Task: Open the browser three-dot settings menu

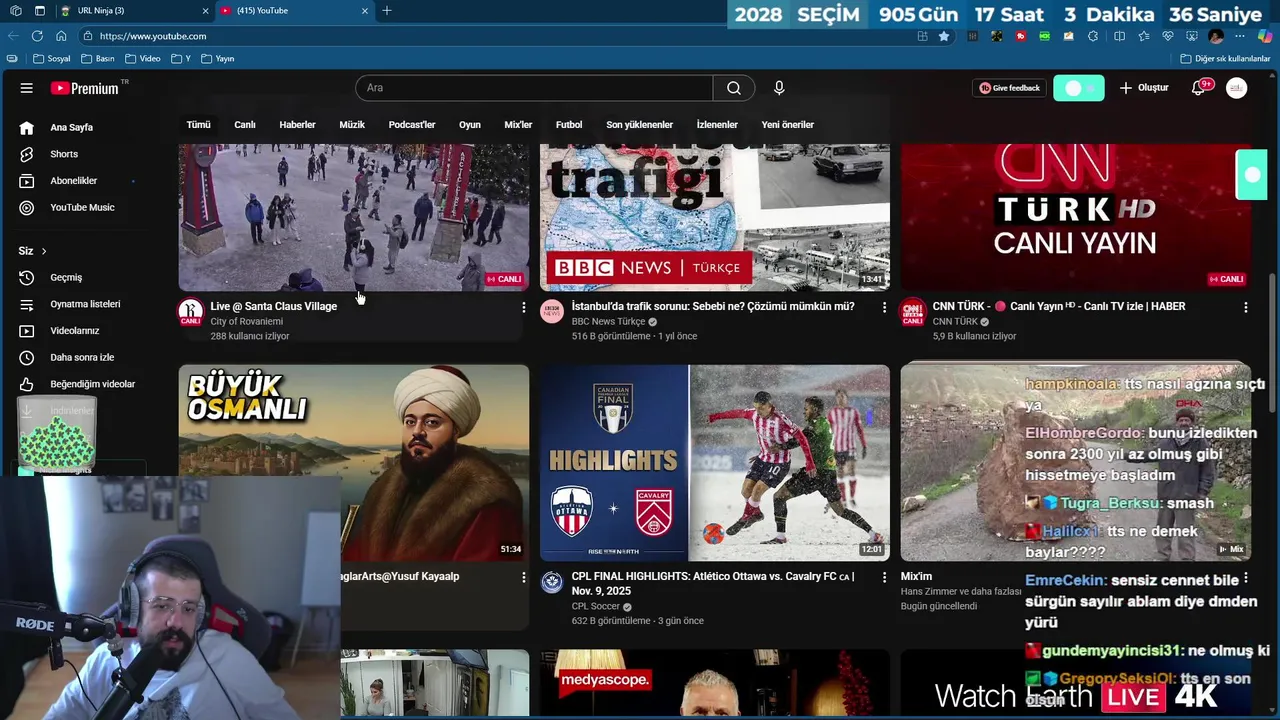Action: tap(1240, 36)
